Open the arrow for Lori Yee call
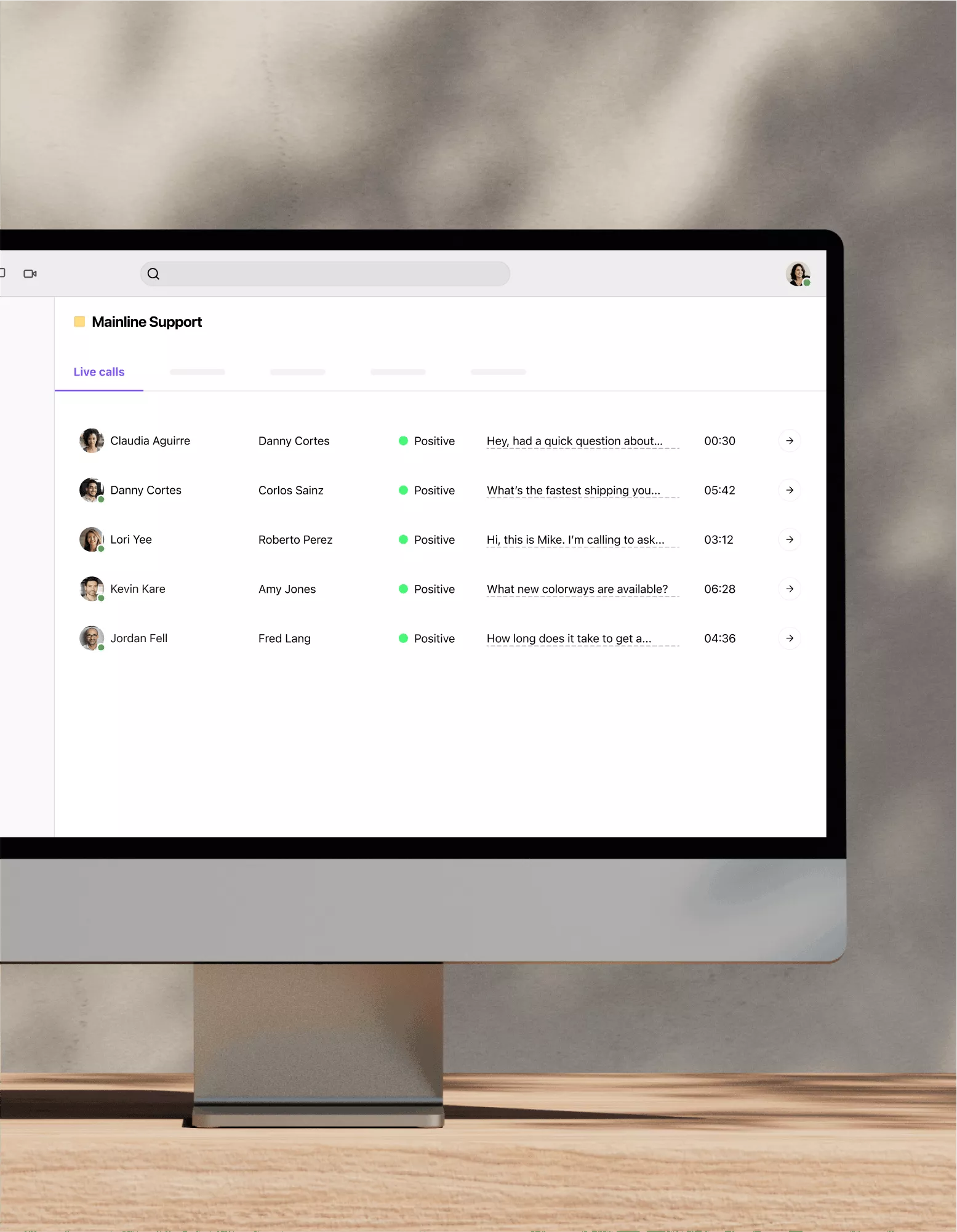The image size is (957, 1232). click(790, 539)
